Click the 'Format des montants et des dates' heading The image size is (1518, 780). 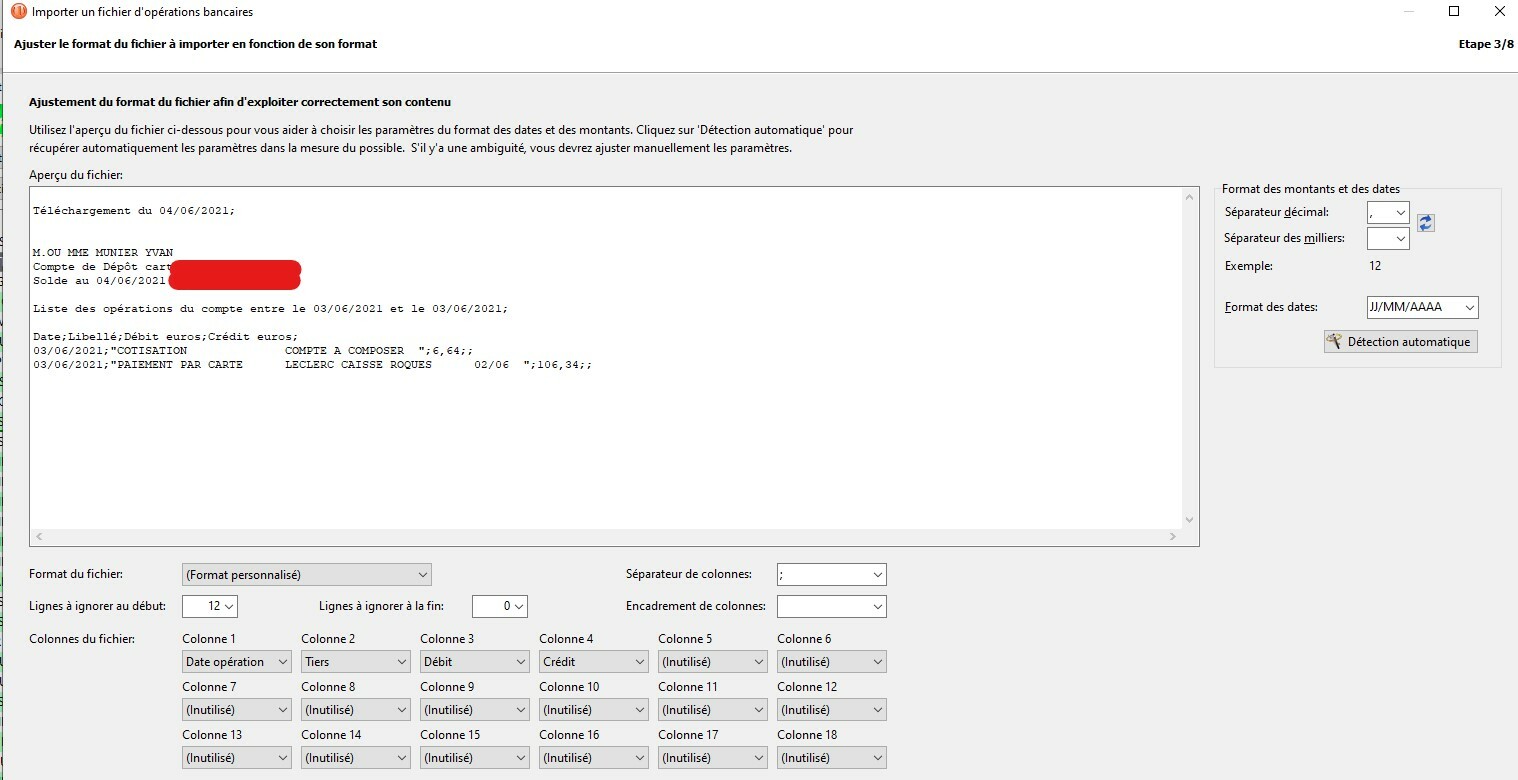[1311, 189]
